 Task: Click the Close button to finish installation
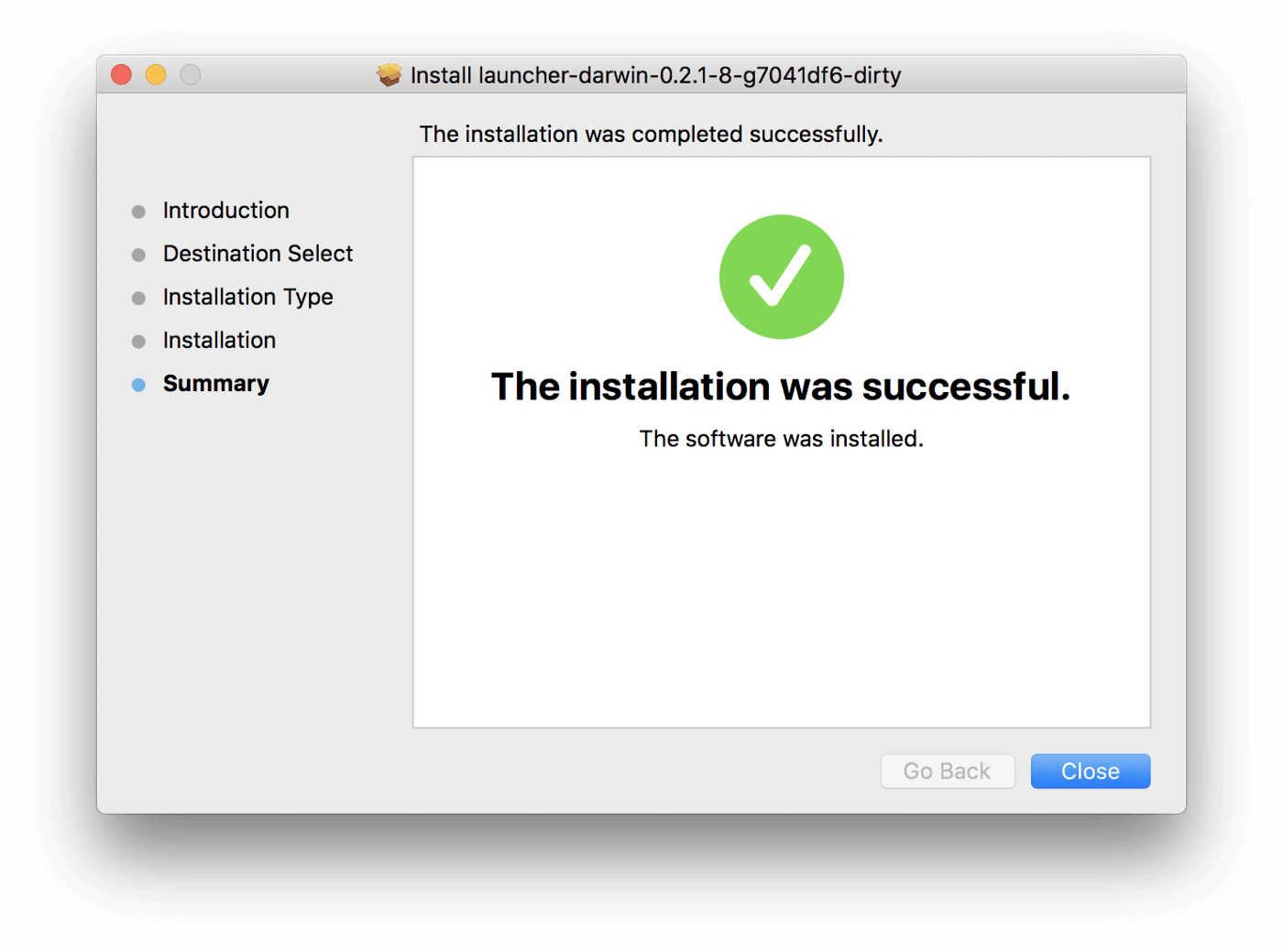point(1090,771)
